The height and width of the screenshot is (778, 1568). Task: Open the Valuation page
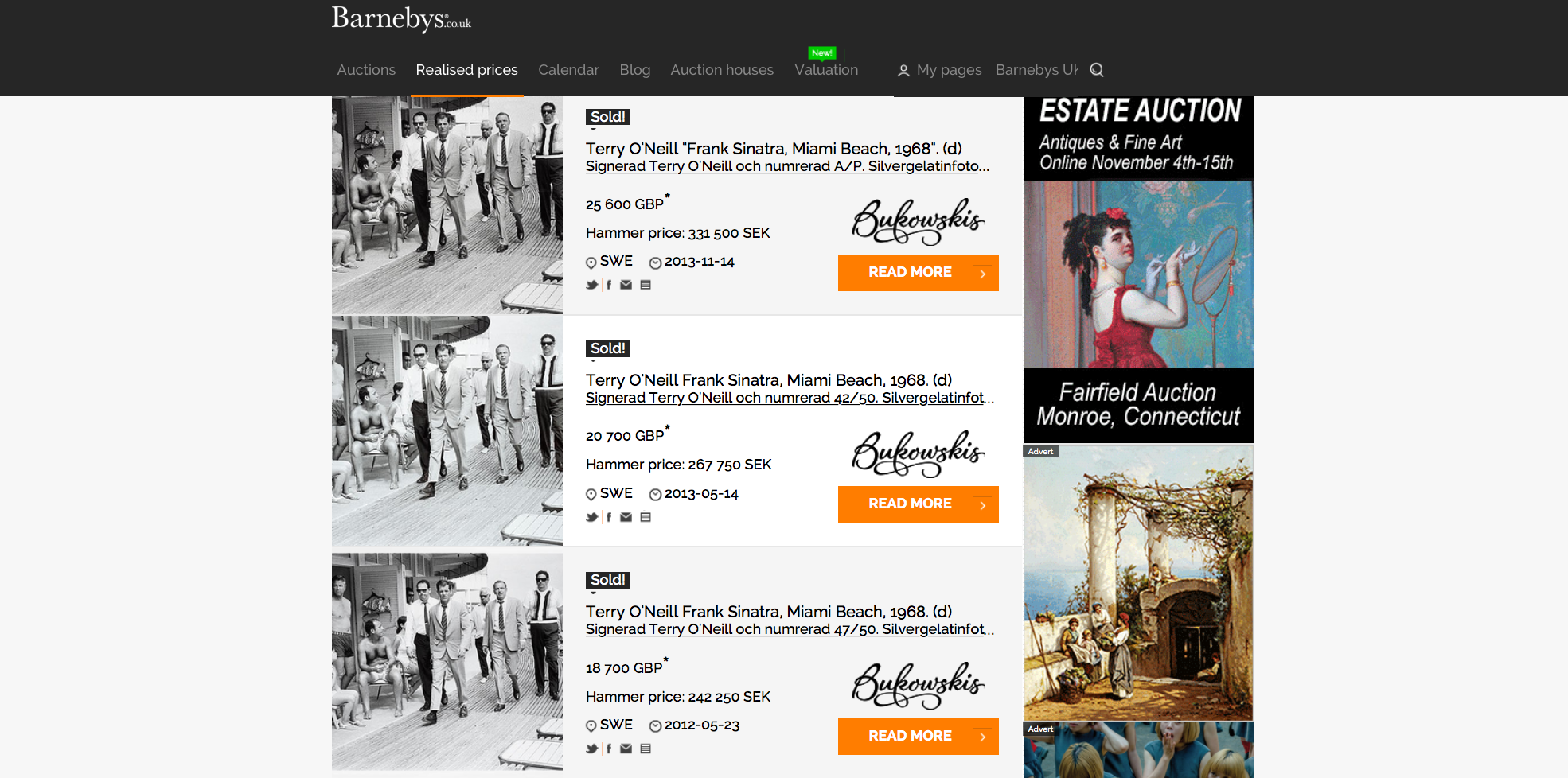tap(826, 70)
